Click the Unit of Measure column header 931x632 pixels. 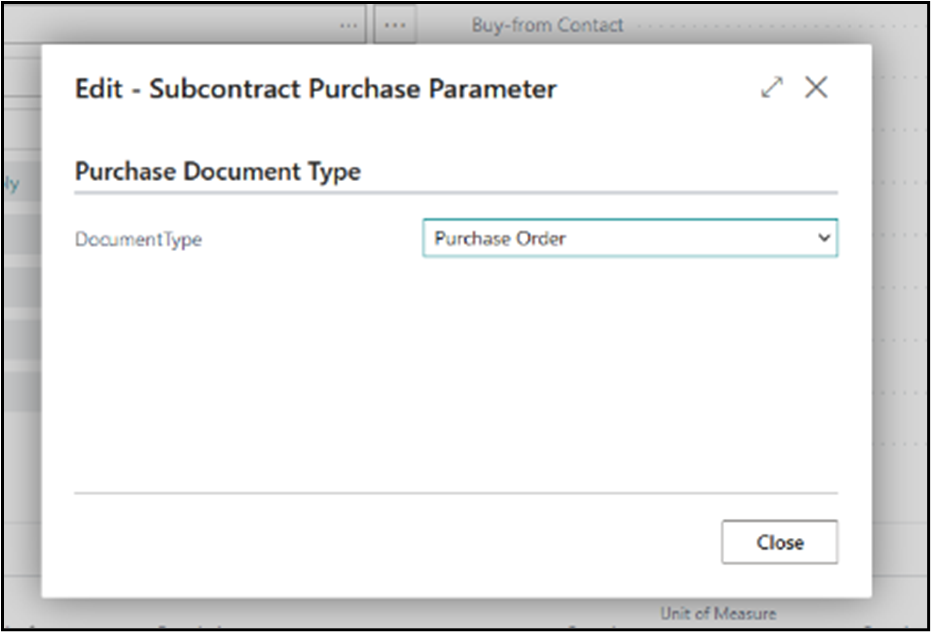[x=717, y=613]
